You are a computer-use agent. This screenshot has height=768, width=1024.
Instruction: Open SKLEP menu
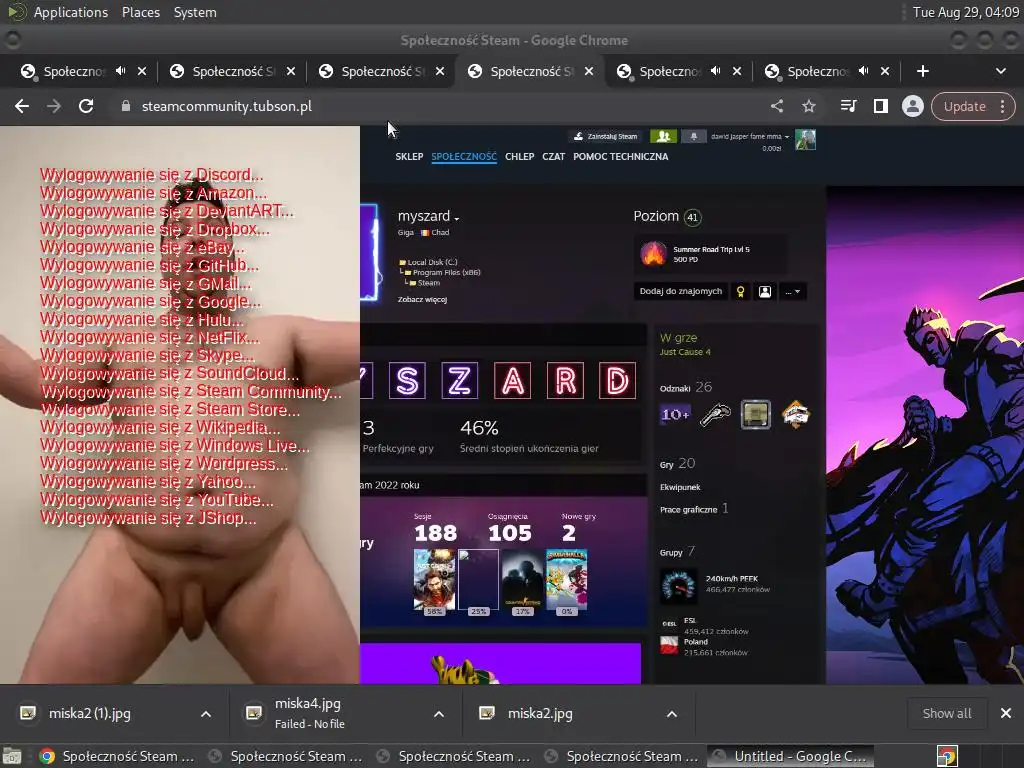409,157
